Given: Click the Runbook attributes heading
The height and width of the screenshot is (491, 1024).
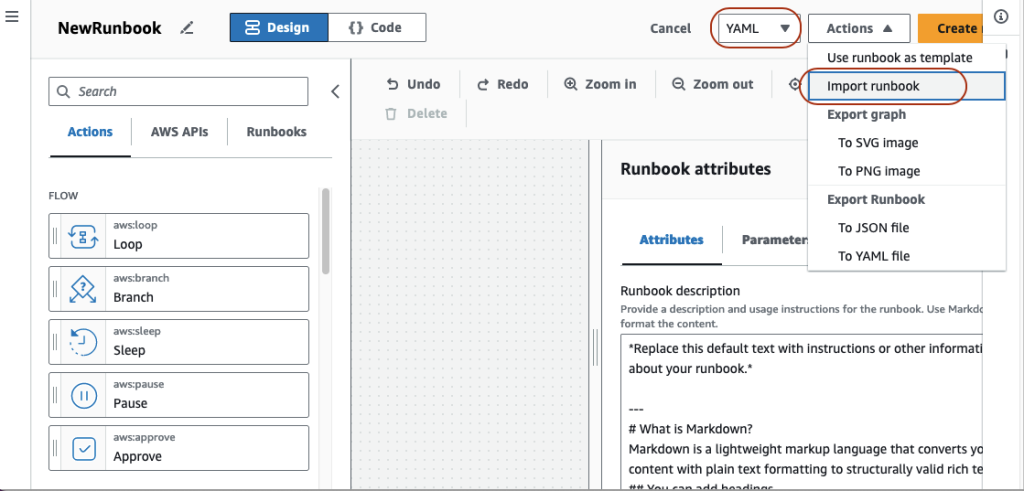Looking at the screenshot, I should pos(696,170).
